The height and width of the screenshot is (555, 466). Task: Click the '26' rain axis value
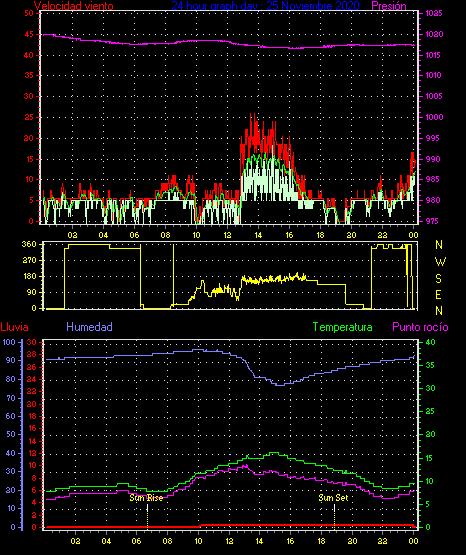click(32, 367)
